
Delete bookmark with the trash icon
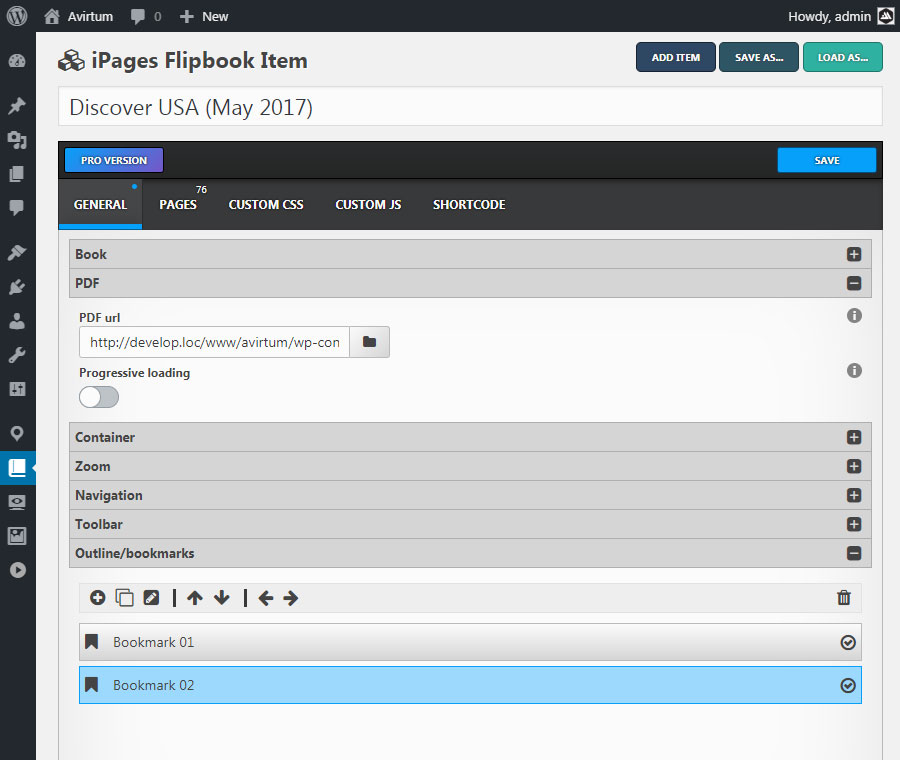(x=844, y=598)
